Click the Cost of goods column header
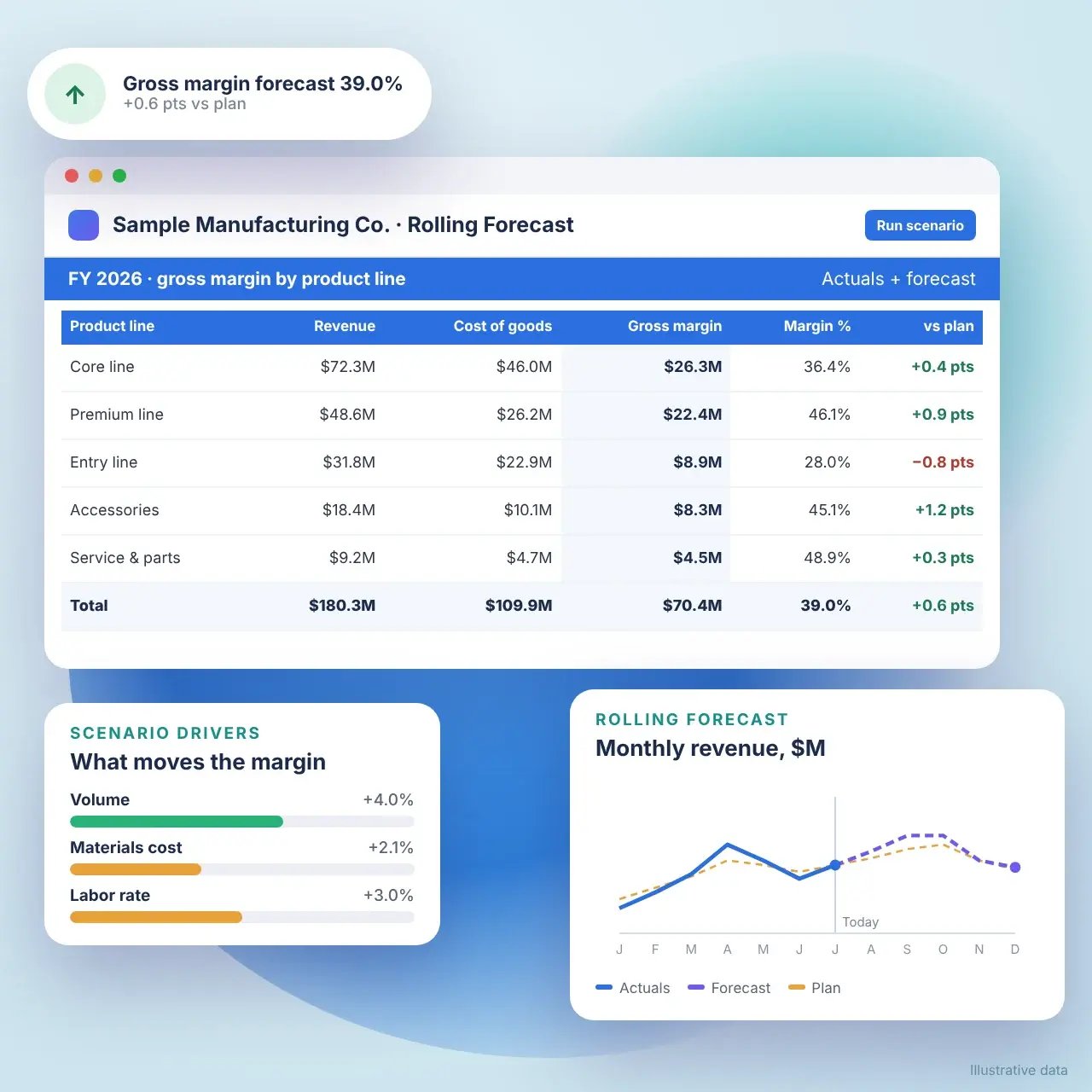 pyautogui.click(x=502, y=326)
